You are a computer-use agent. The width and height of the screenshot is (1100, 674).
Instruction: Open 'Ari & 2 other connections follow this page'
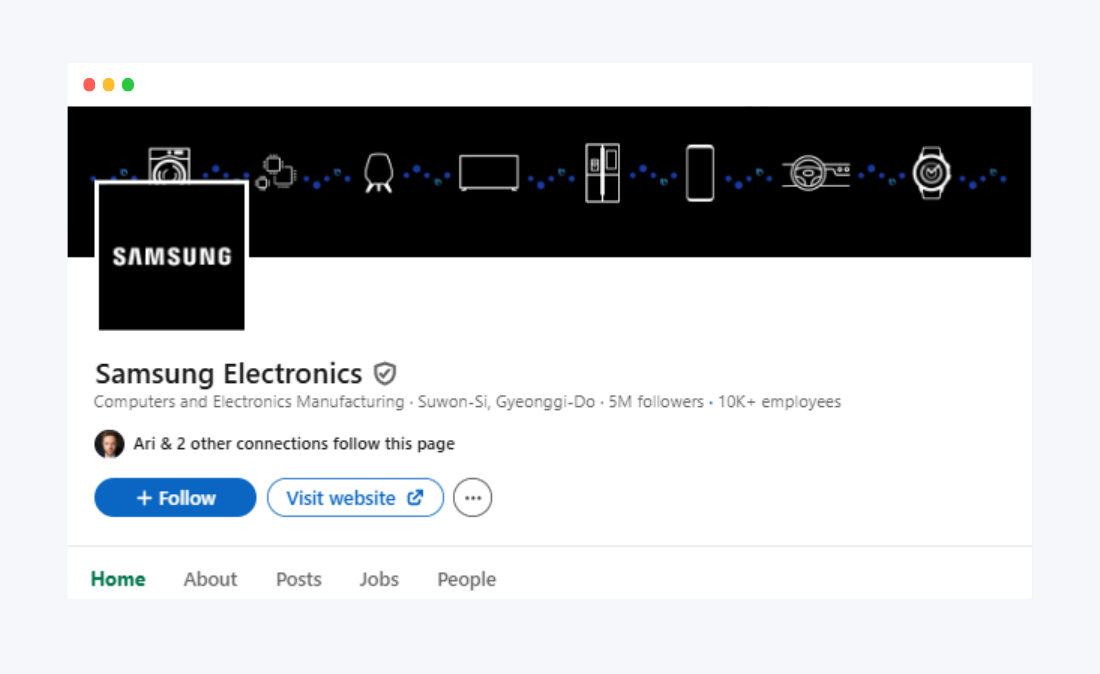pyautogui.click(x=294, y=443)
